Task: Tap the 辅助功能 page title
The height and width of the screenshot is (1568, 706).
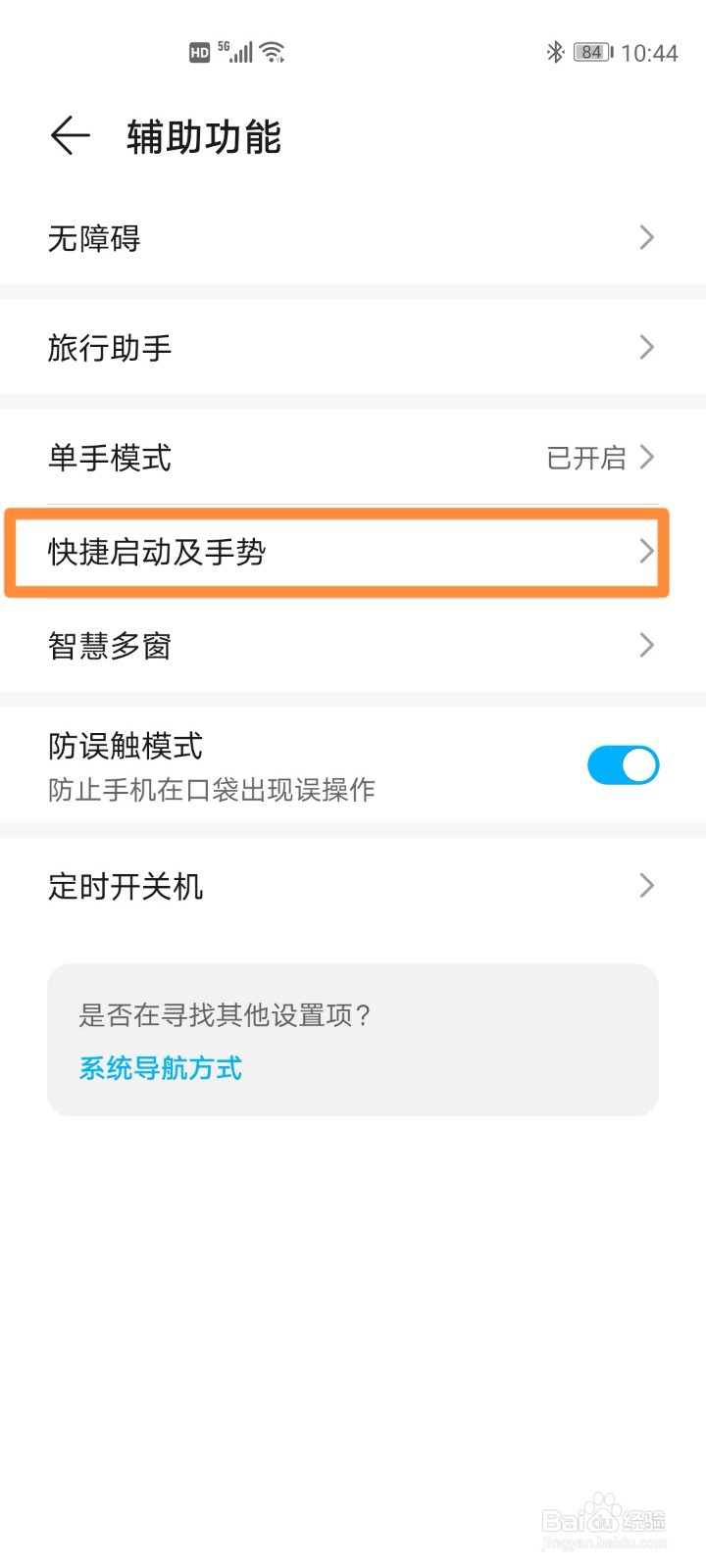Action: (204, 137)
